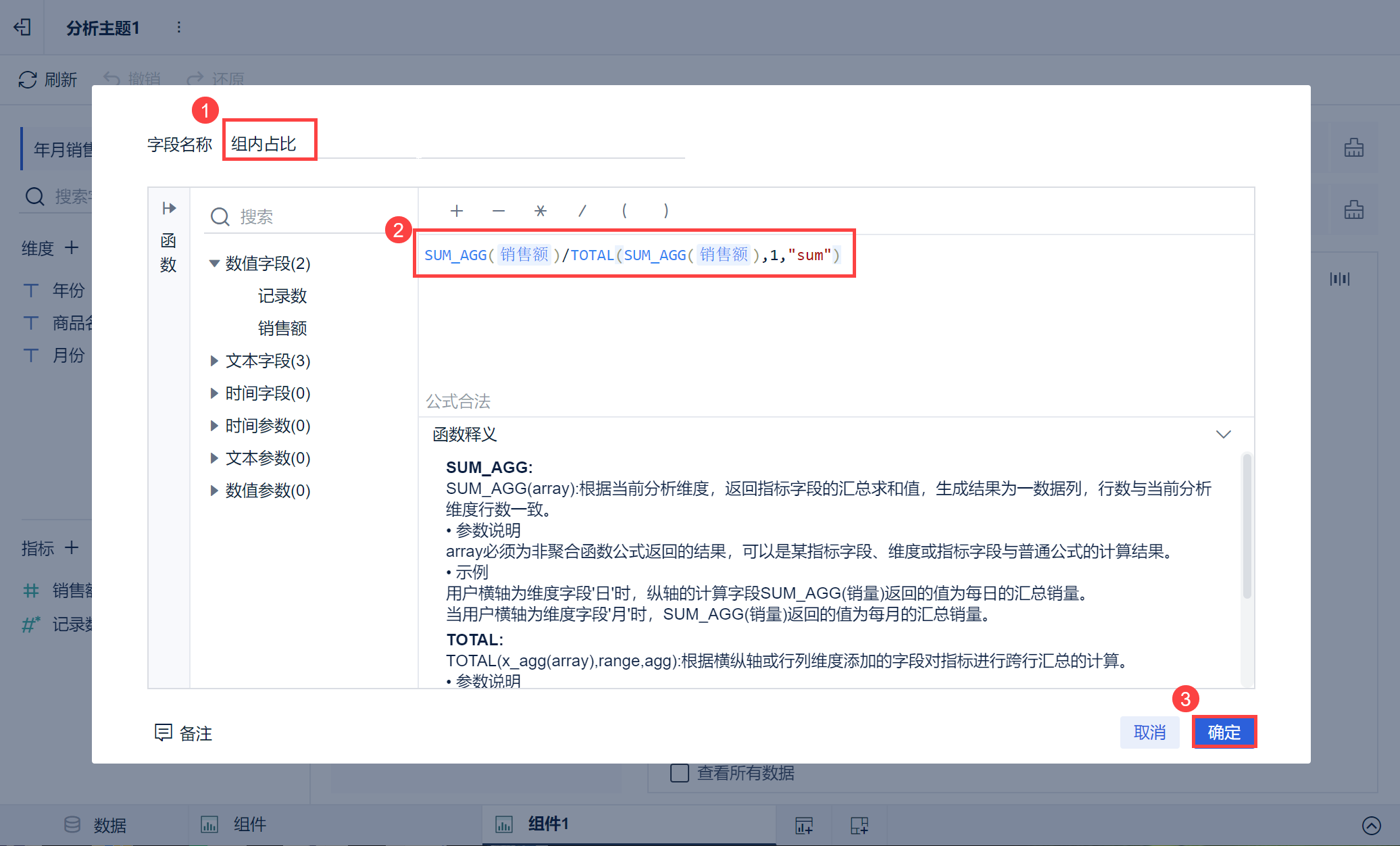Collapse the 函数释义 section chevron
This screenshot has width=1400, height=846.
click(x=1223, y=434)
